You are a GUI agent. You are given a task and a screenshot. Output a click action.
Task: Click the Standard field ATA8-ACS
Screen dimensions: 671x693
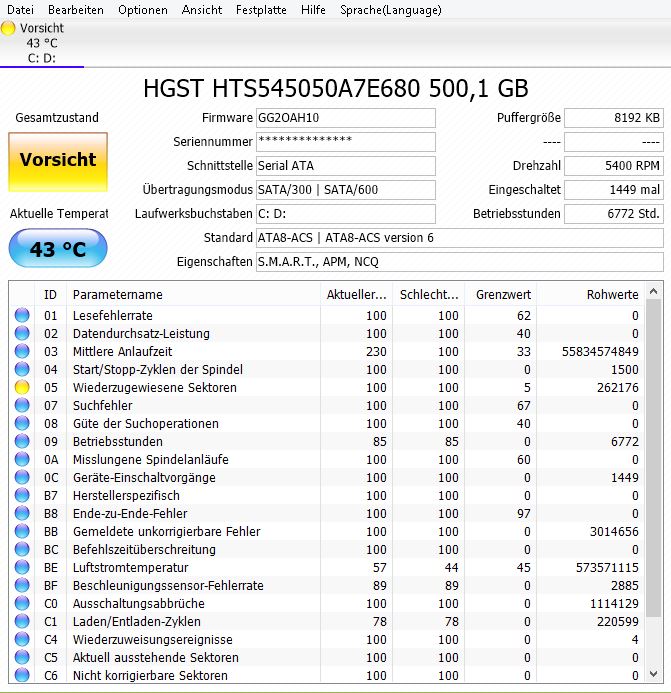(x=460, y=238)
